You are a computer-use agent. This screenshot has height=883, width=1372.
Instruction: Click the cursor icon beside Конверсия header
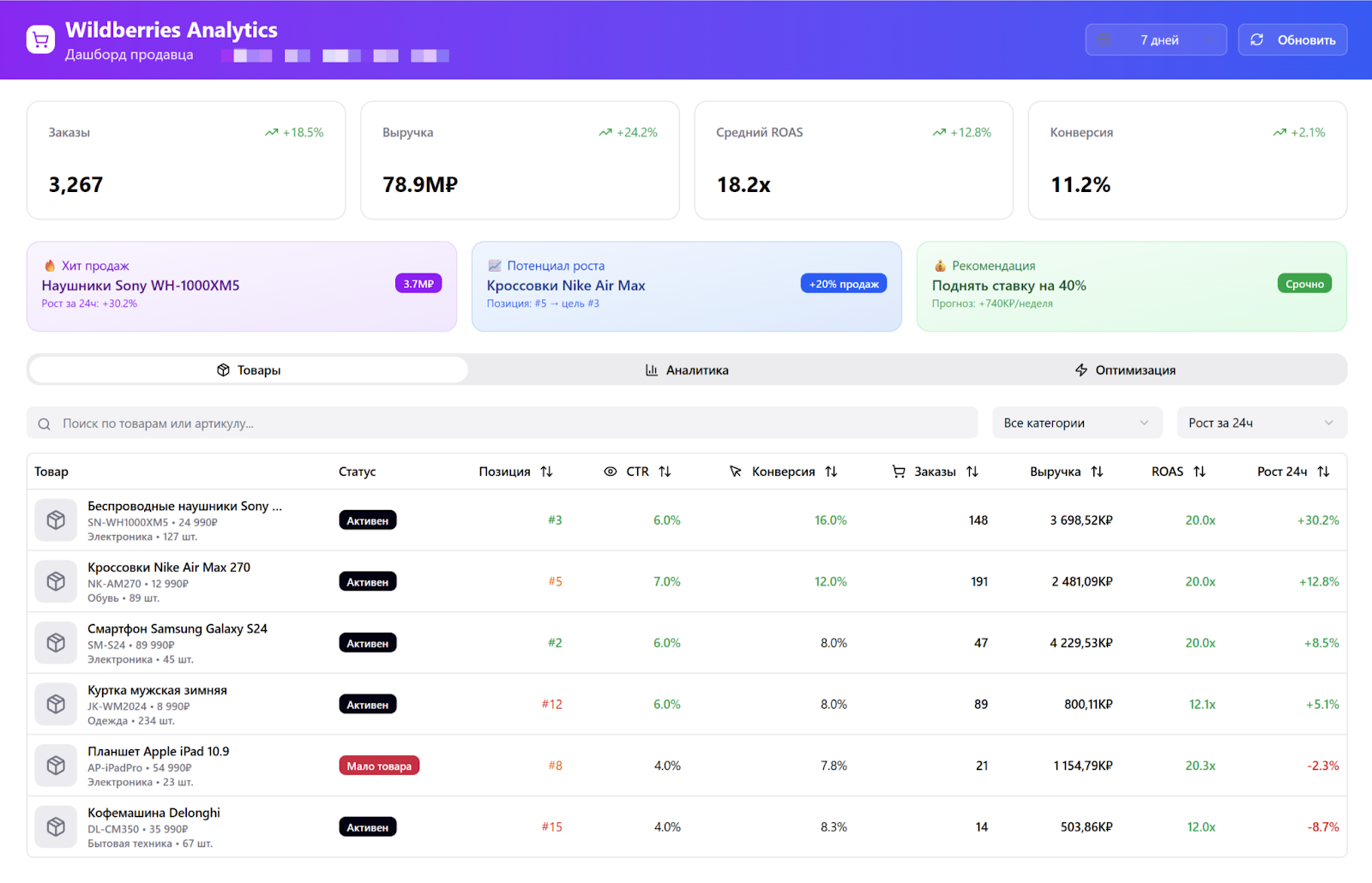tap(736, 472)
